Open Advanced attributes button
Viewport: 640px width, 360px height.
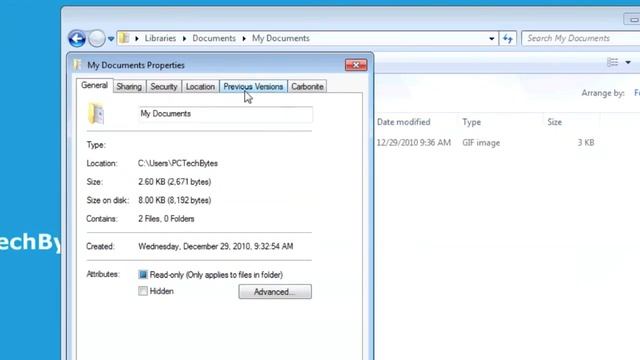(x=275, y=292)
